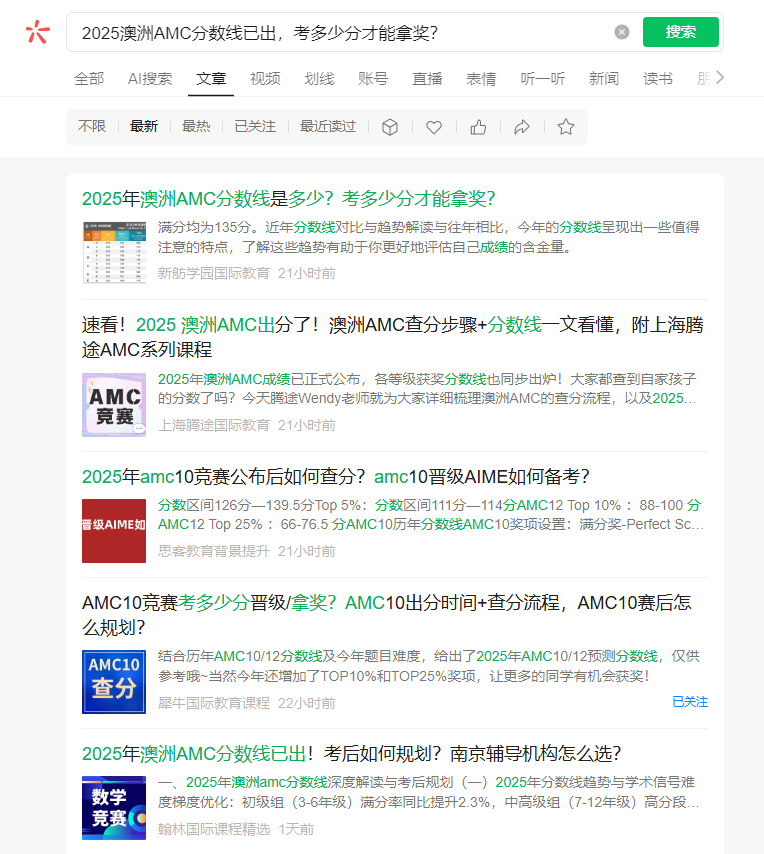Open source 翰林国际课程精选
Viewport: 764px width, 854px height.
[x=213, y=829]
